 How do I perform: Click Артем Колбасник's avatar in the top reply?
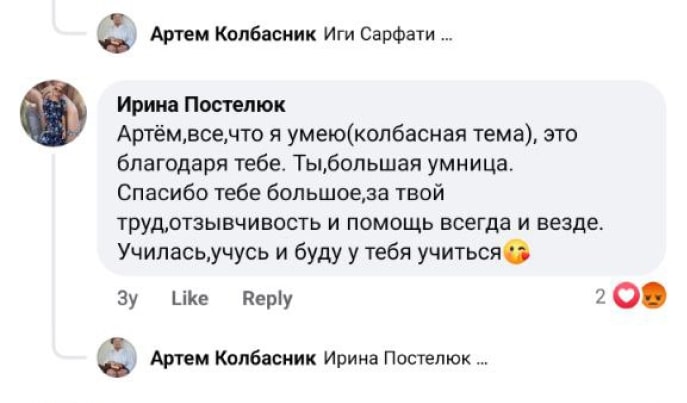point(116,35)
